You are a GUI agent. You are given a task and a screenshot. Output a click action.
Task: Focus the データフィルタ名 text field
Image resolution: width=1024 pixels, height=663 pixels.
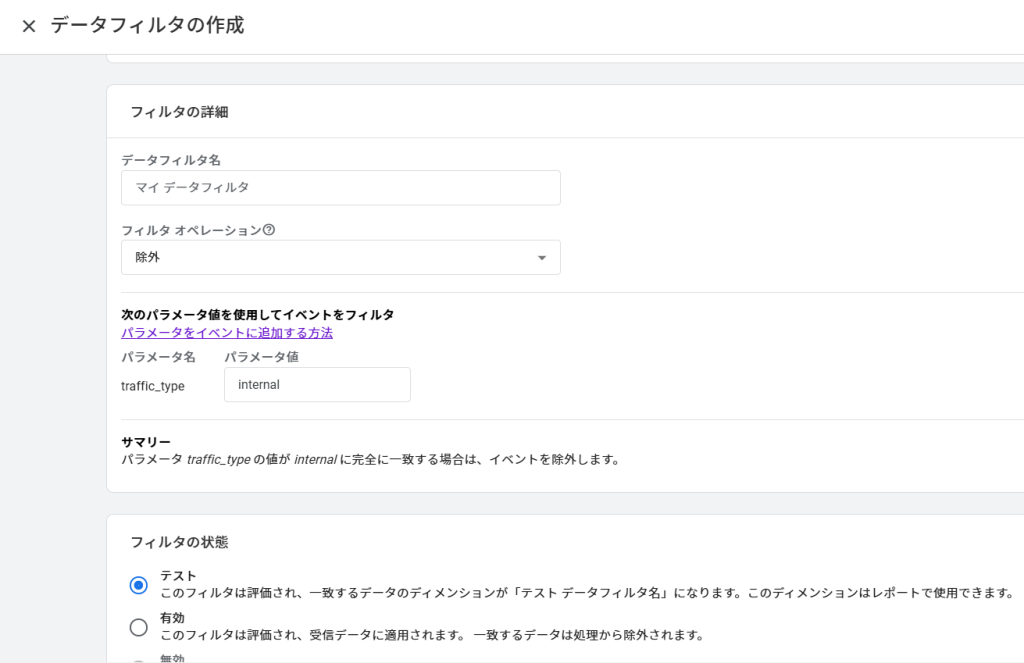coord(340,188)
